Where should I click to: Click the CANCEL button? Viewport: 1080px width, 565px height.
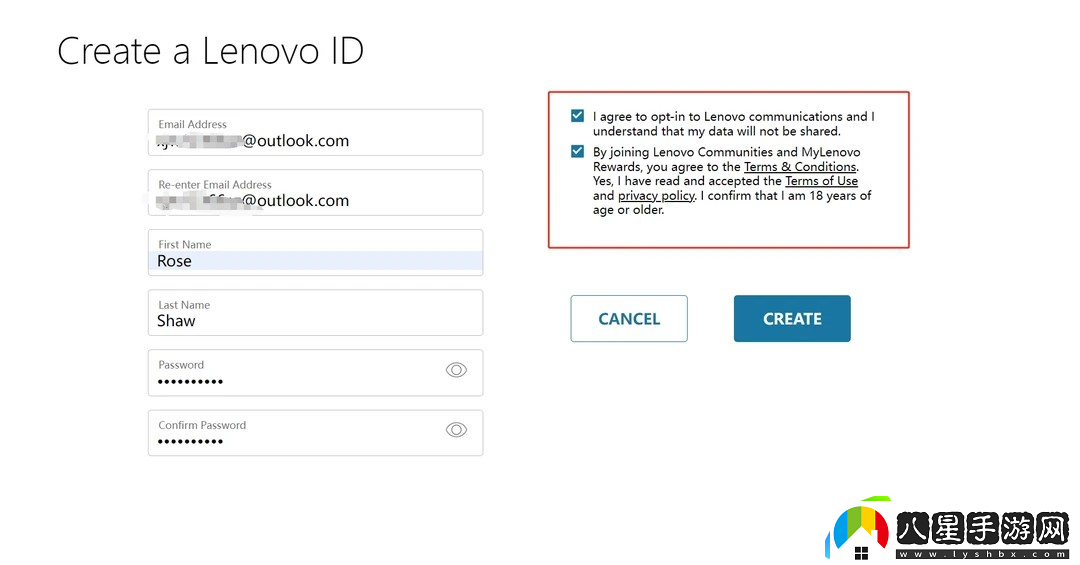click(629, 318)
